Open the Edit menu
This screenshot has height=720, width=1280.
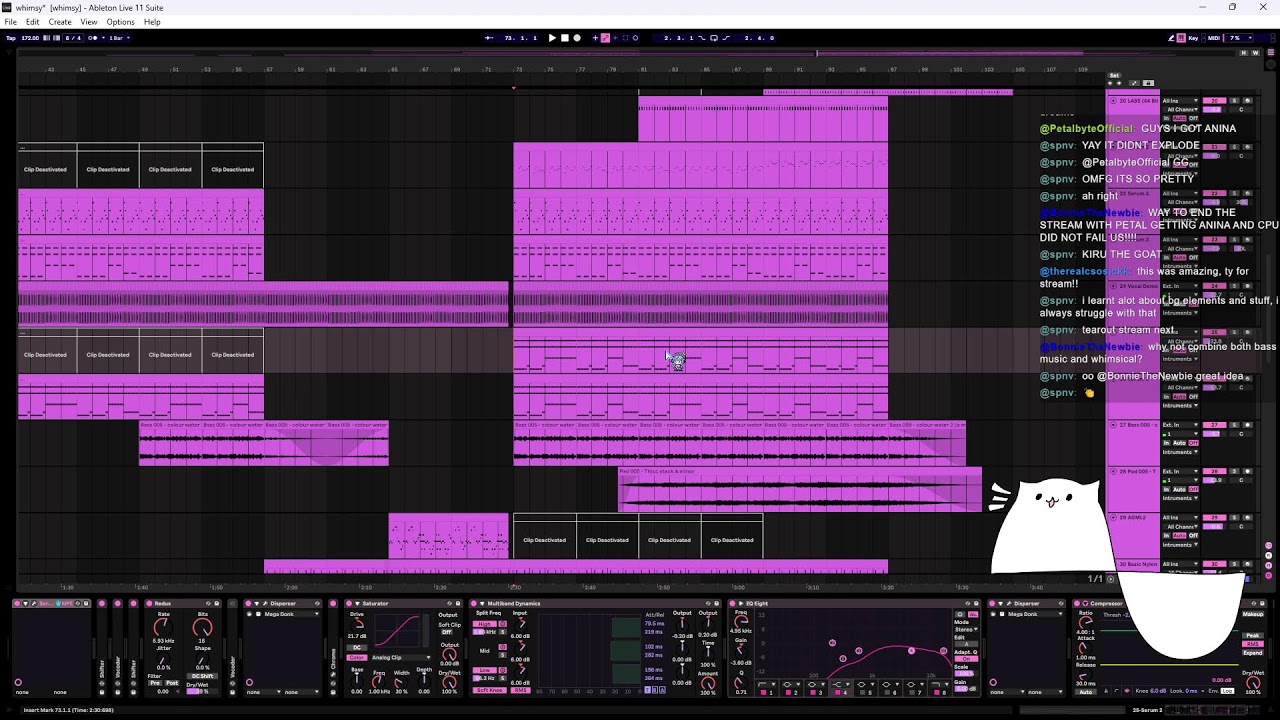33,22
